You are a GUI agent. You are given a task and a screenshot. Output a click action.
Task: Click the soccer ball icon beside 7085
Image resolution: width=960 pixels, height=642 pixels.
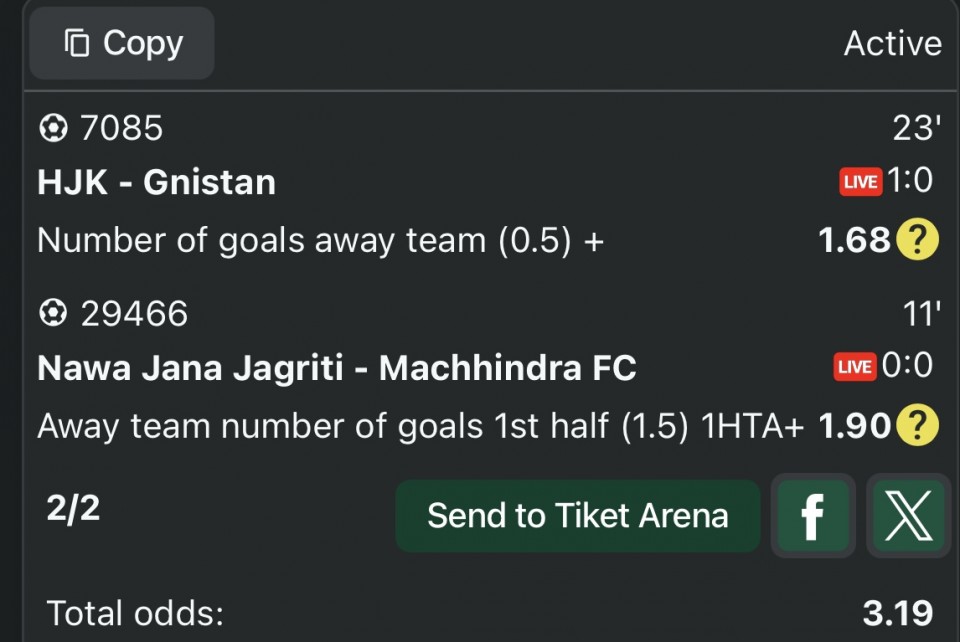(x=52, y=128)
